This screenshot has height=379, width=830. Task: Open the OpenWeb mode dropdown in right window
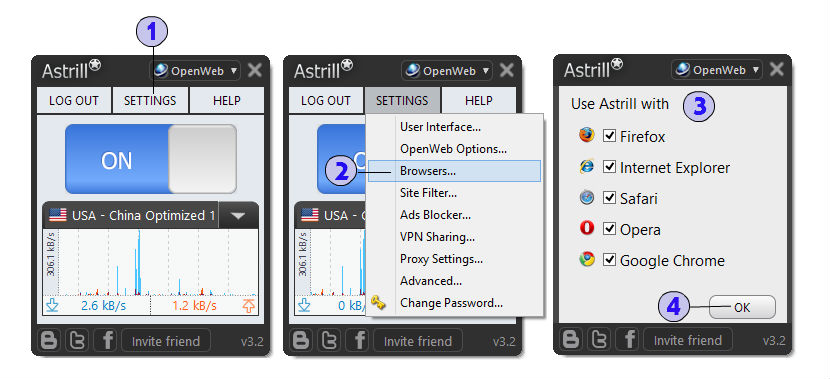[717, 70]
